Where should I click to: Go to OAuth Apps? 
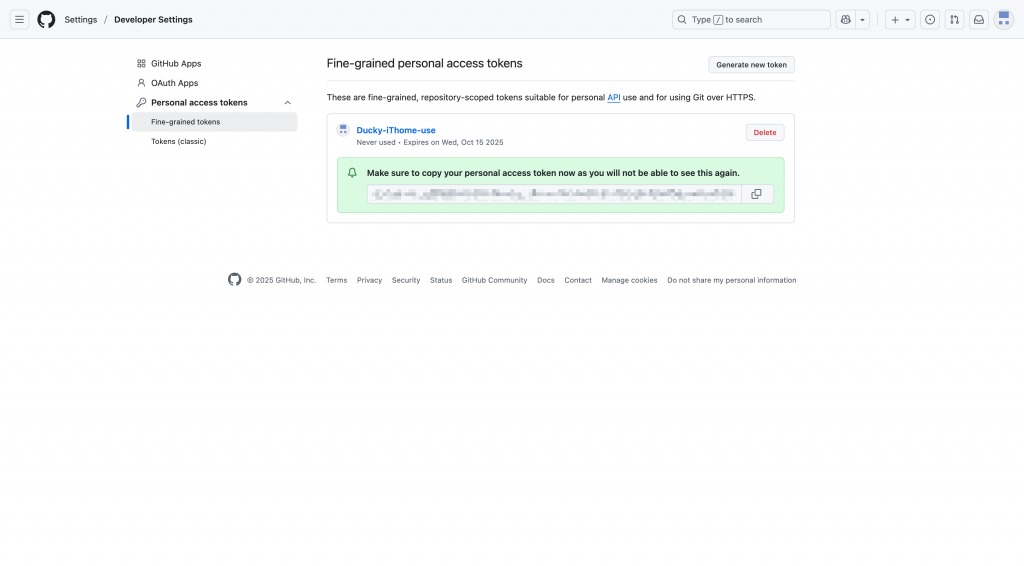click(174, 83)
